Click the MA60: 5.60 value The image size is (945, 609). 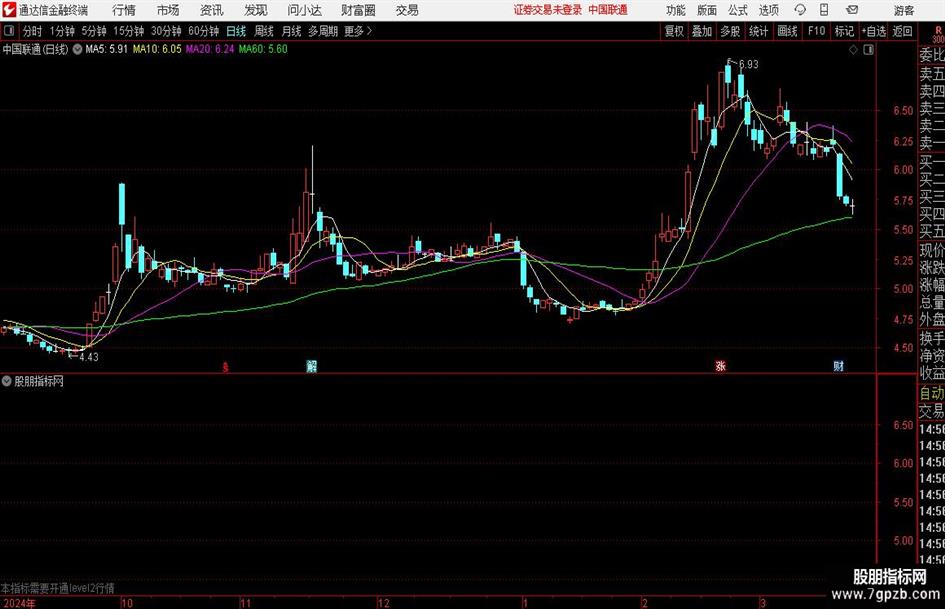pyautogui.click(x=263, y=49)
